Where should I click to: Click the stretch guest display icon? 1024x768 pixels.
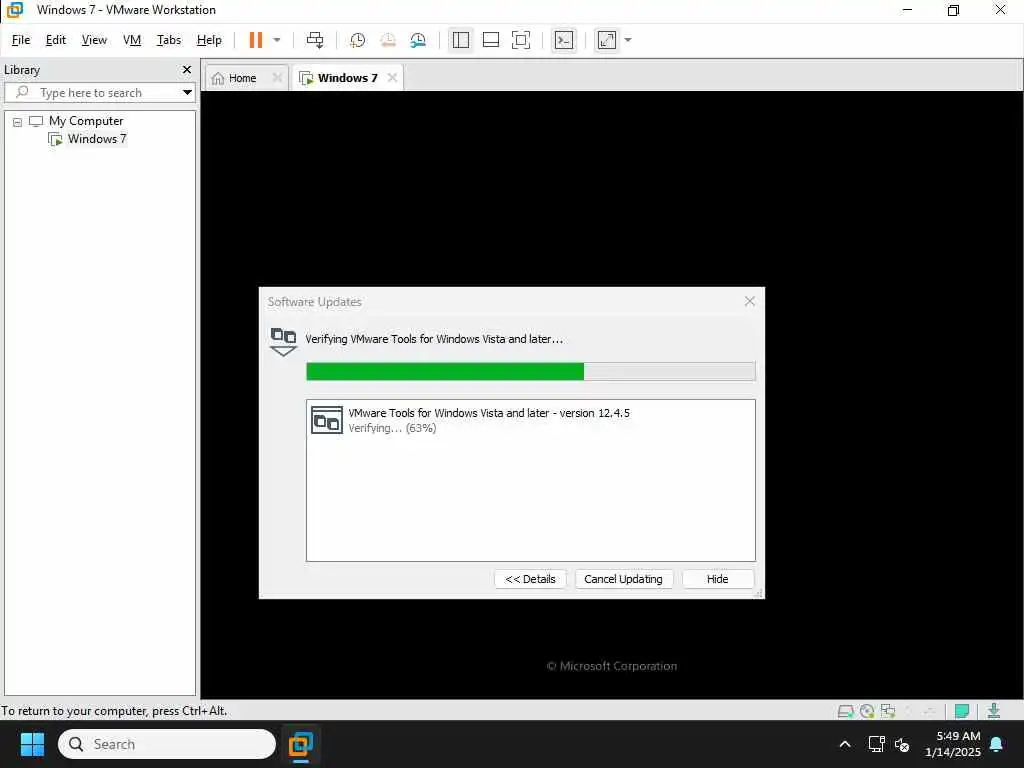[607, 40]
